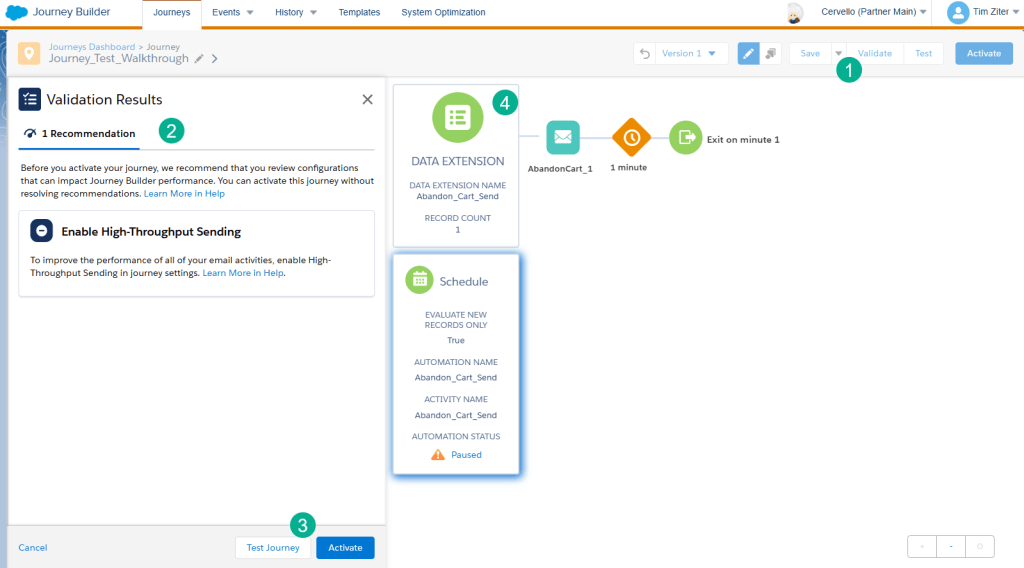1024x568 pixels.
Task: Click the orange 1 minute wait icon
Action: (631, 137)
